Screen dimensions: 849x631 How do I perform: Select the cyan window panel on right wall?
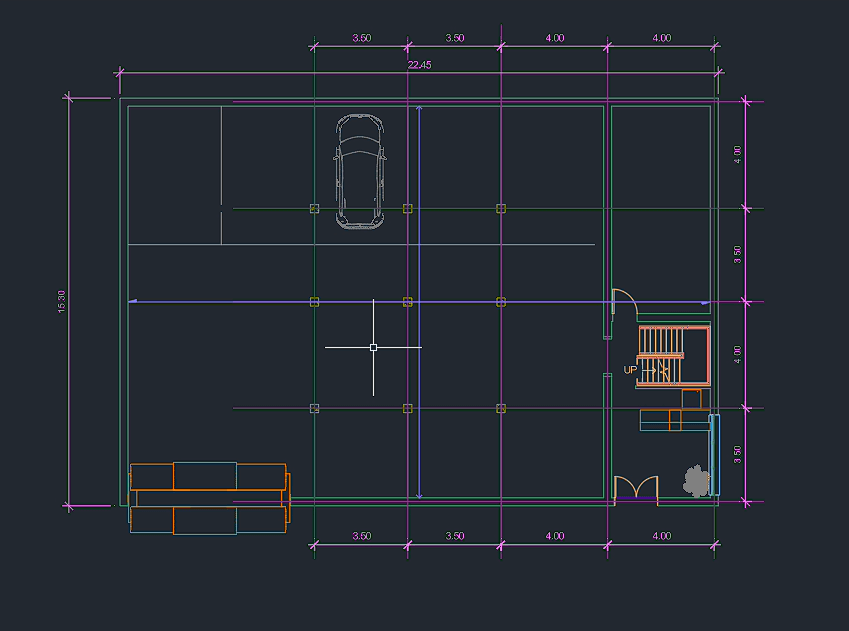[x=714, y=455]
